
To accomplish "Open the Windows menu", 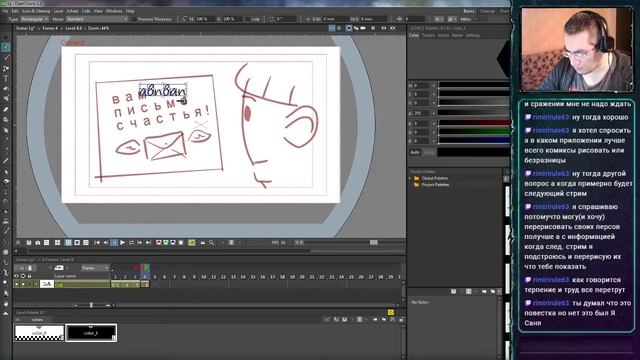I will click(114, 11).
